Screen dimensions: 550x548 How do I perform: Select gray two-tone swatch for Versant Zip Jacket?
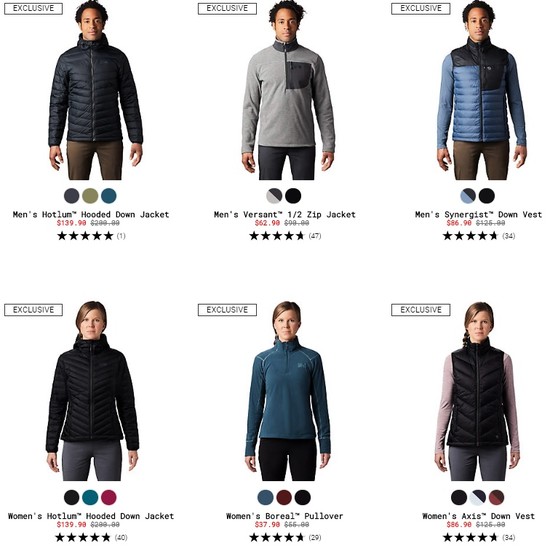click(x=274, y=196)
